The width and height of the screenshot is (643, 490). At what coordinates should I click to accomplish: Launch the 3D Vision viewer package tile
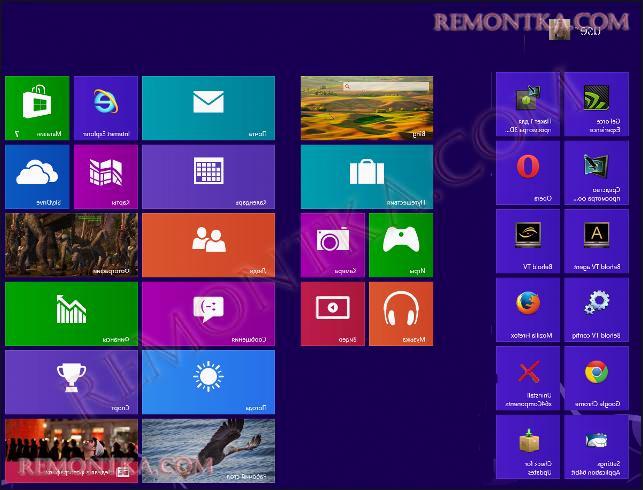pyautogui.click(x=528, y=104)
